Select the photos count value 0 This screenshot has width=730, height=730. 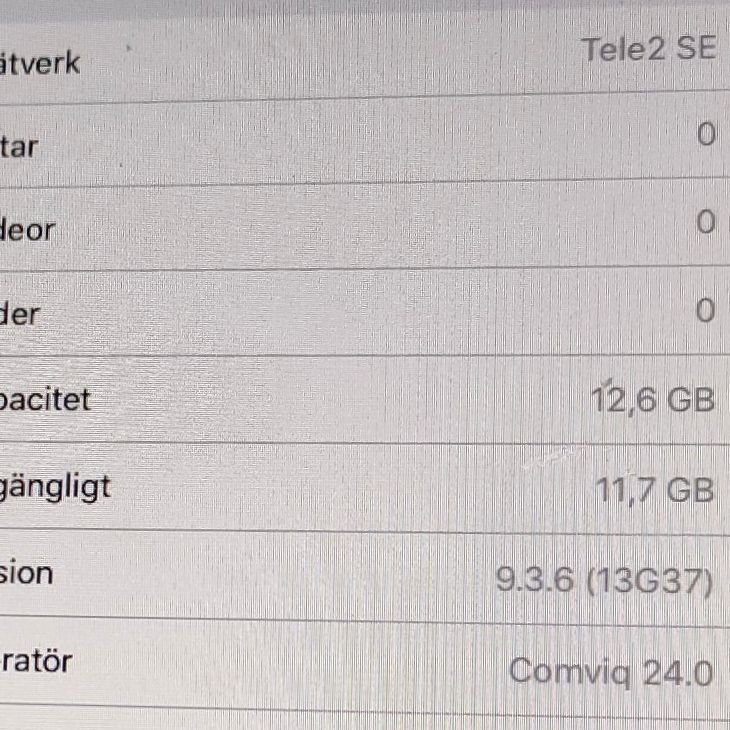pyautogui.click(x=705, y=311)
